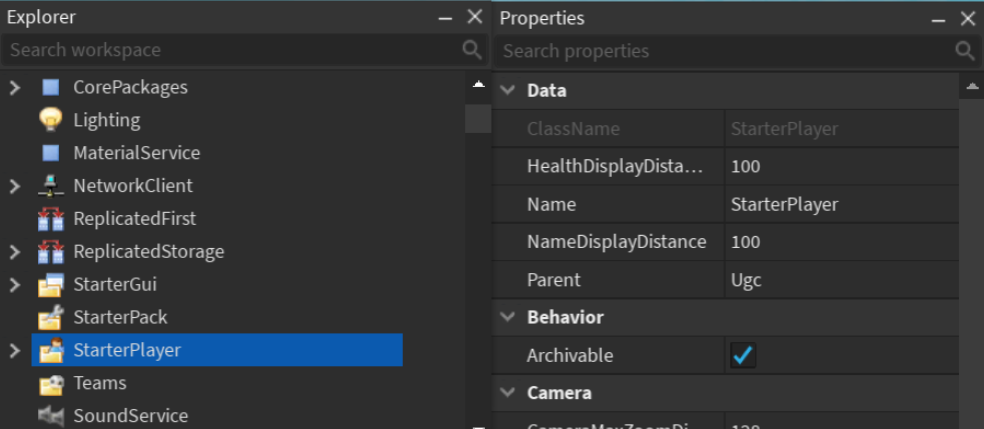This screenshot has width=984, height=429.
Task: Select SoundService in the Explorer
Action: click(x=131, y=416)
